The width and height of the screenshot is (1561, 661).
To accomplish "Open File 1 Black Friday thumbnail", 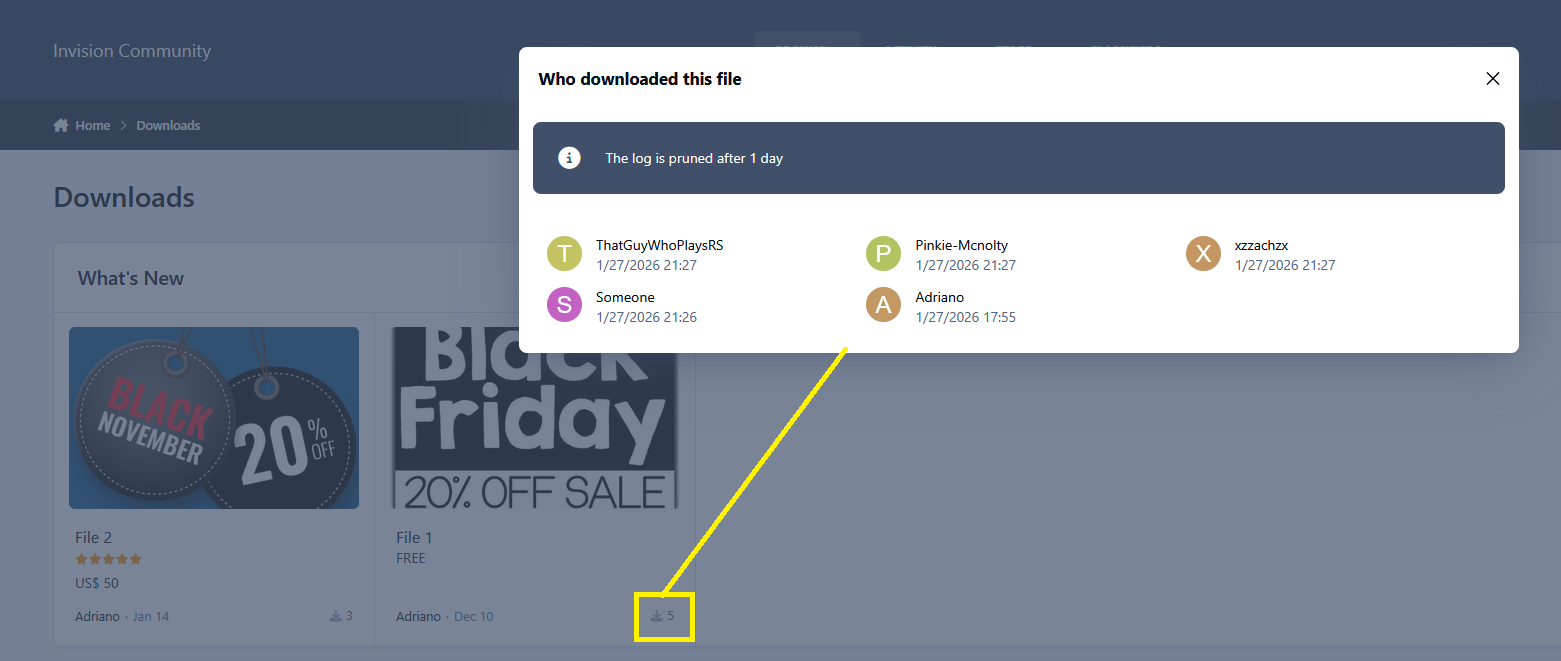I will tap(535, 418).
